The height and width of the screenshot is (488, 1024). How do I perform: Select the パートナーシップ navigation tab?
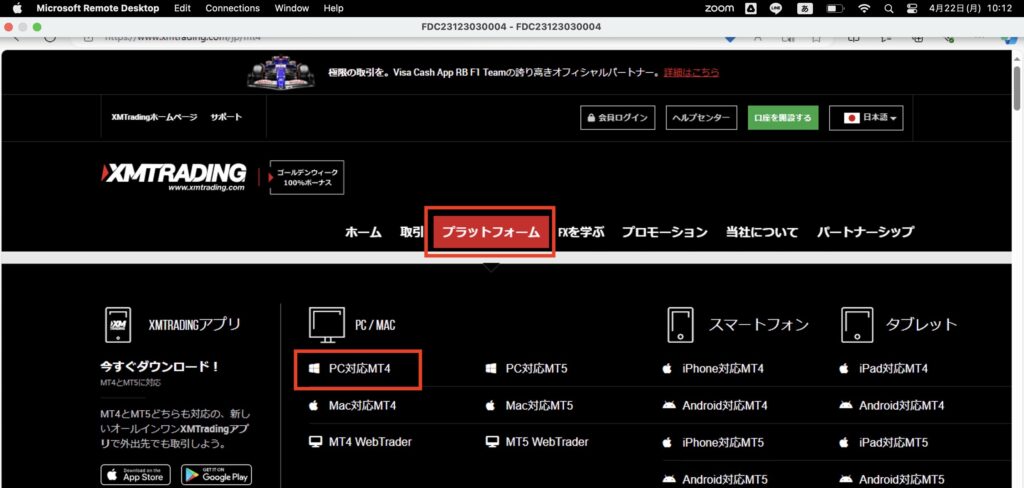[x=865, y=232]
